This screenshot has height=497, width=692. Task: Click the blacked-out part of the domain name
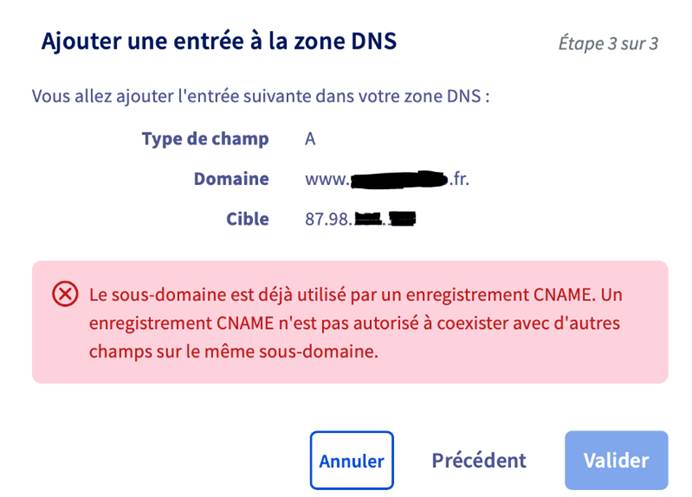pyautogui.click(x=399, y=180)
